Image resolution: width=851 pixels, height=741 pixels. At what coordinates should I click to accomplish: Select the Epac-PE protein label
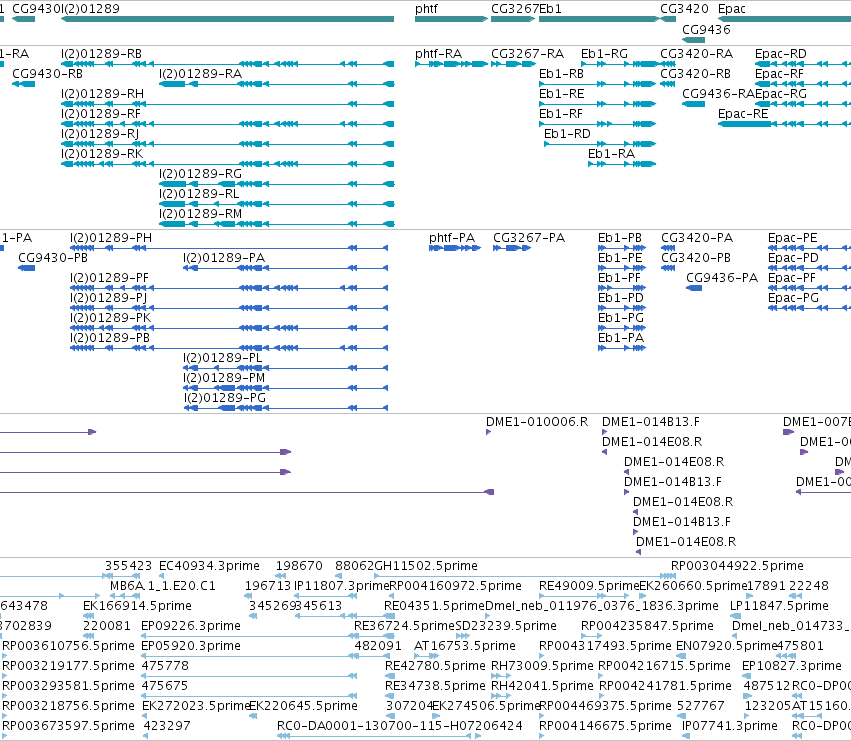coord(792,238)
